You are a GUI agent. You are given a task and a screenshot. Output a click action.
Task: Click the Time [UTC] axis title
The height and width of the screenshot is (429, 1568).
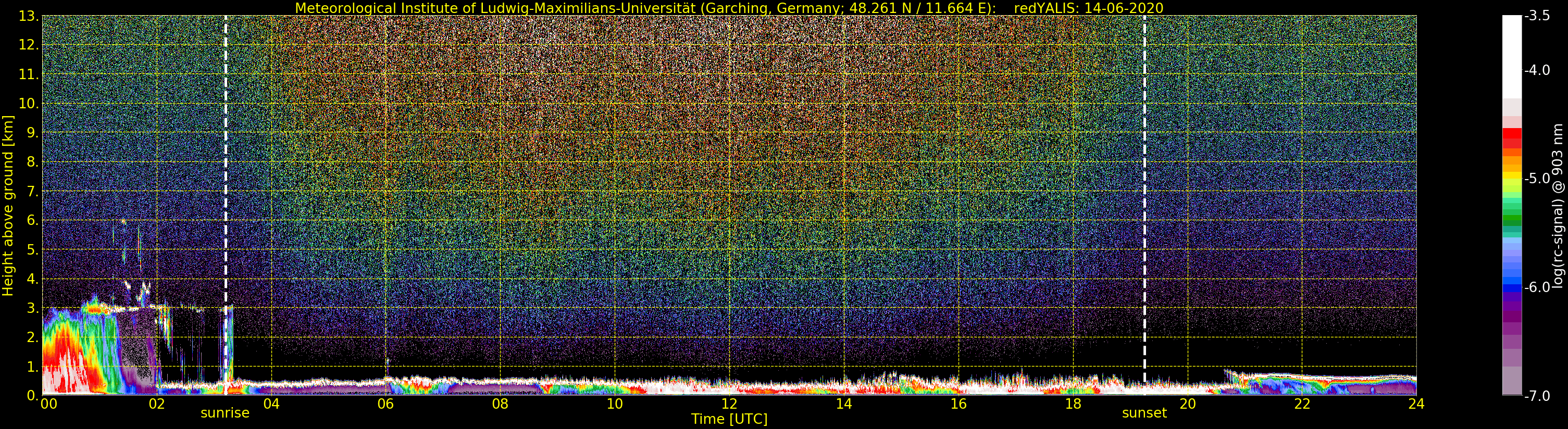tap(729, 419)
